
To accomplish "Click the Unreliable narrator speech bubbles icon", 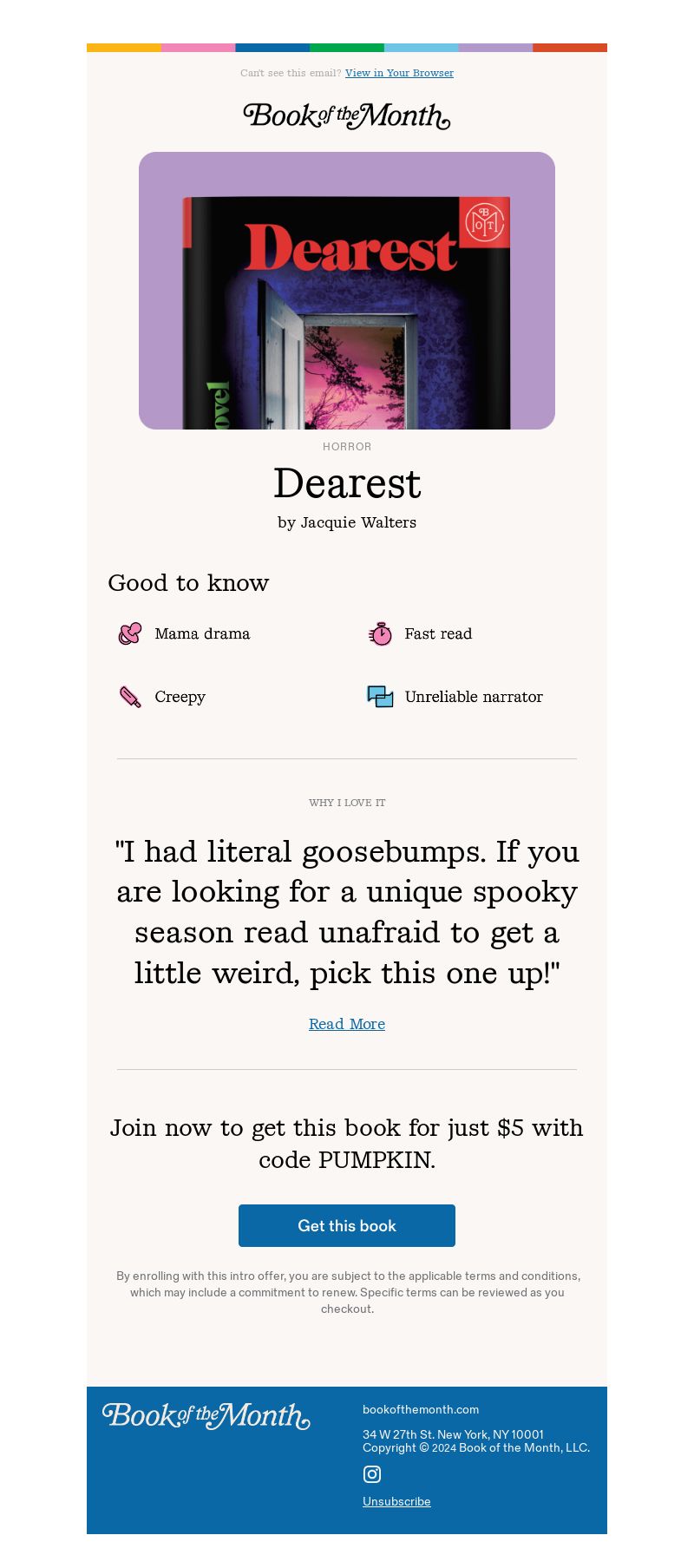I will tap(380, 697).
